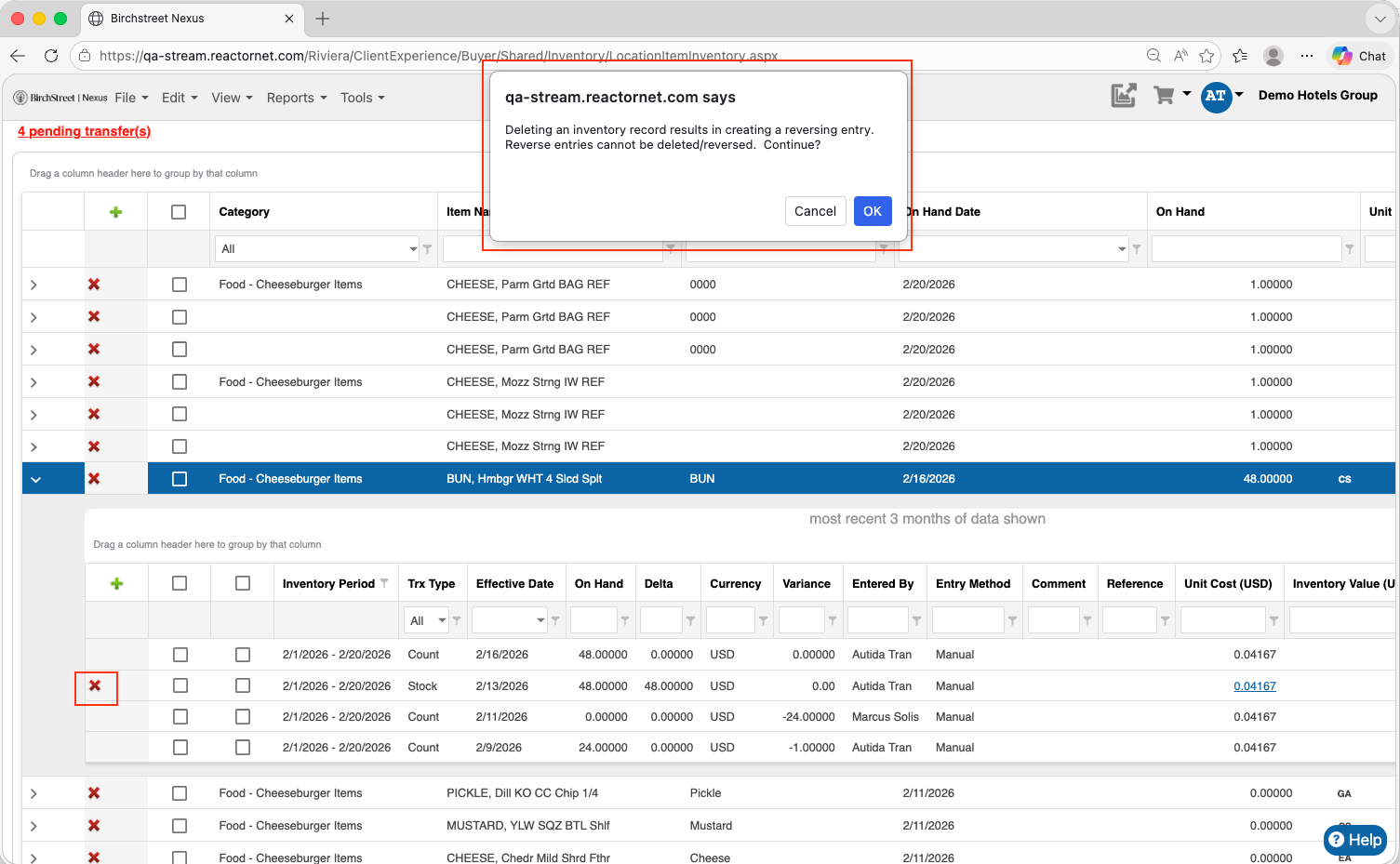Delete the first CHEESE, Mozz Strng IW REF row
Screen dimensions: 1400x864
[94, 382]
